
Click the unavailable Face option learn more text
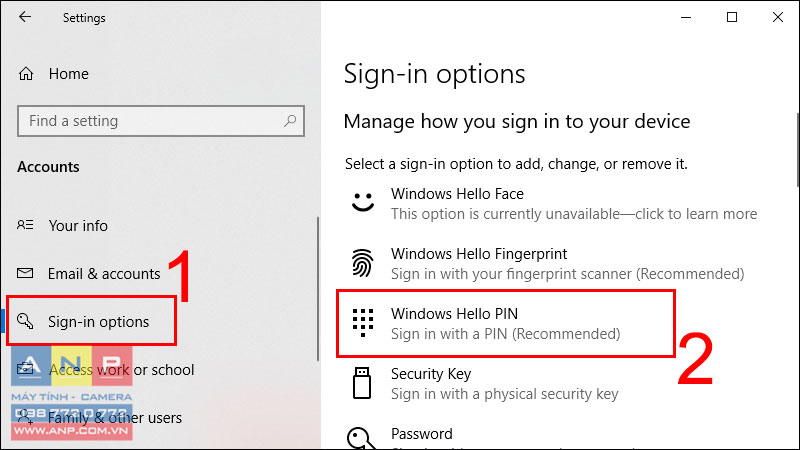pos(574,214)
